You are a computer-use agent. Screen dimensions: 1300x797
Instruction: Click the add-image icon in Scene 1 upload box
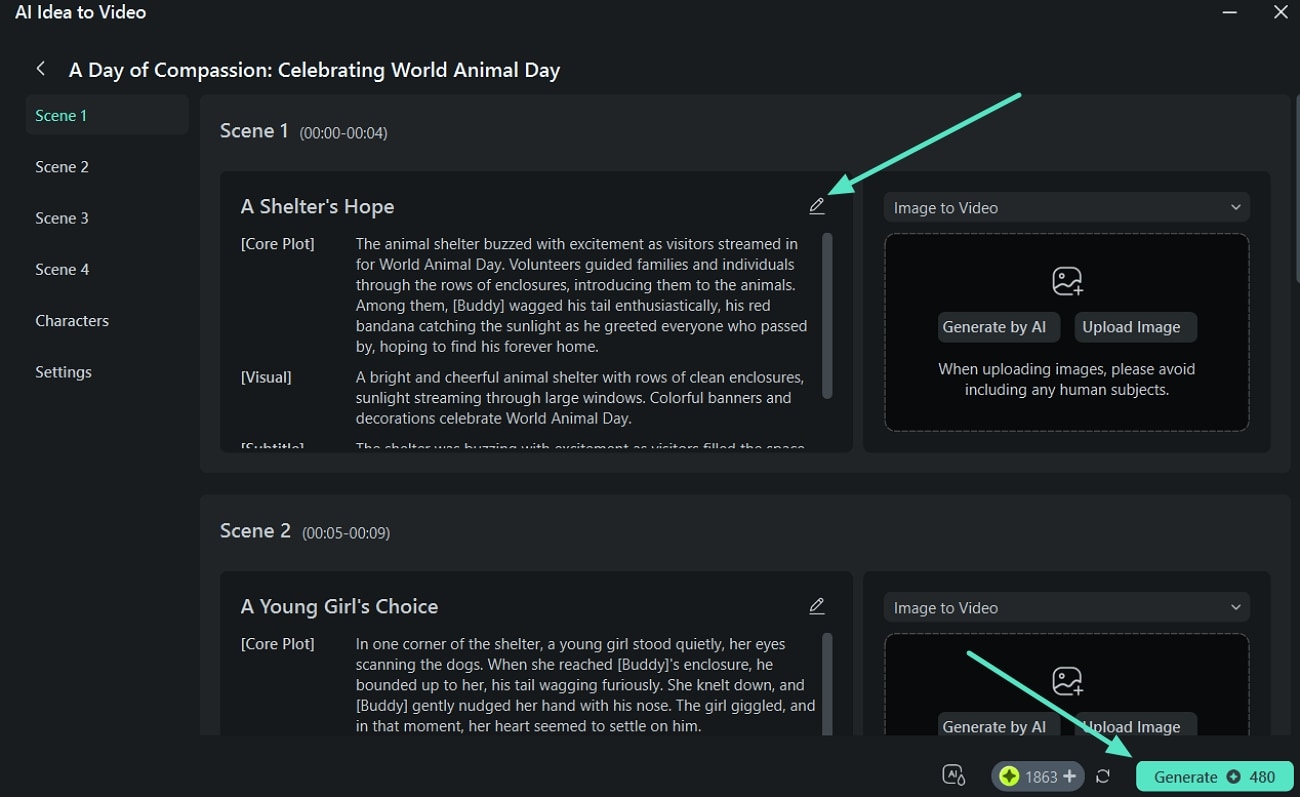click(x=1067, y=281)
